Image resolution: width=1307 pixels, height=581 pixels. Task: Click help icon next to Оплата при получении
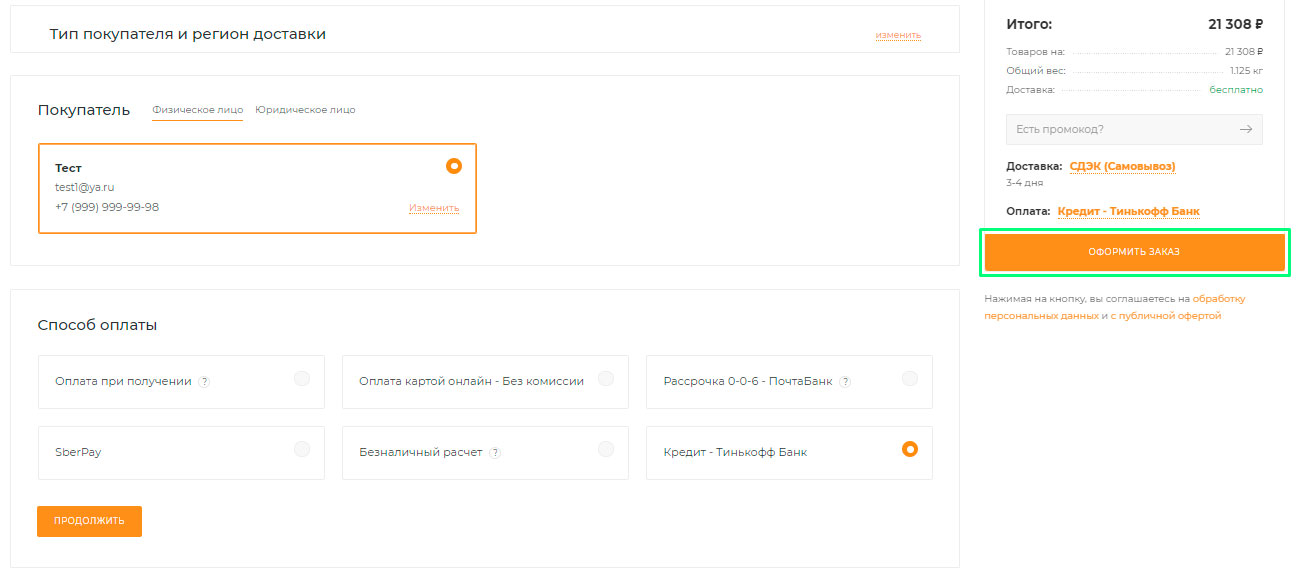(204, 382)
